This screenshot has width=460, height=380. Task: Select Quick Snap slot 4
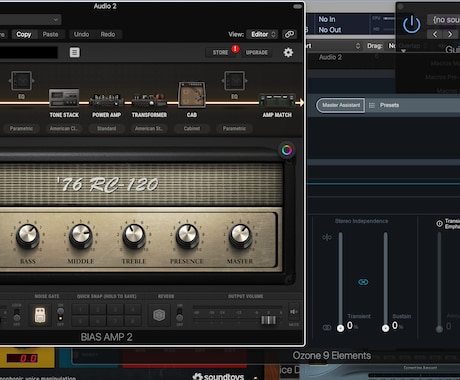[133, 310]
